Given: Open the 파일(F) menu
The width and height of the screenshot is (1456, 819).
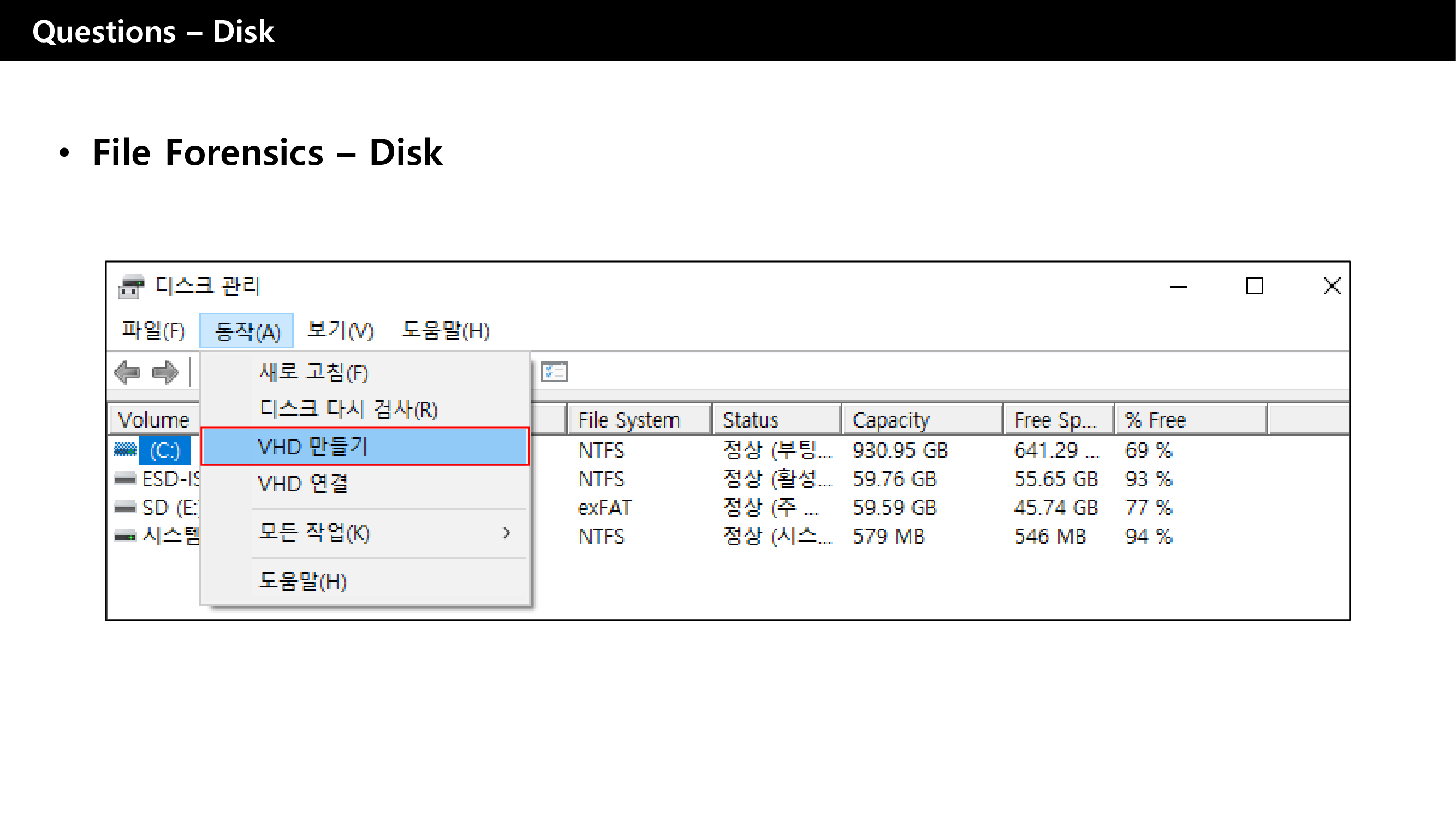Looking at the screenshot, I should [153, 331].
